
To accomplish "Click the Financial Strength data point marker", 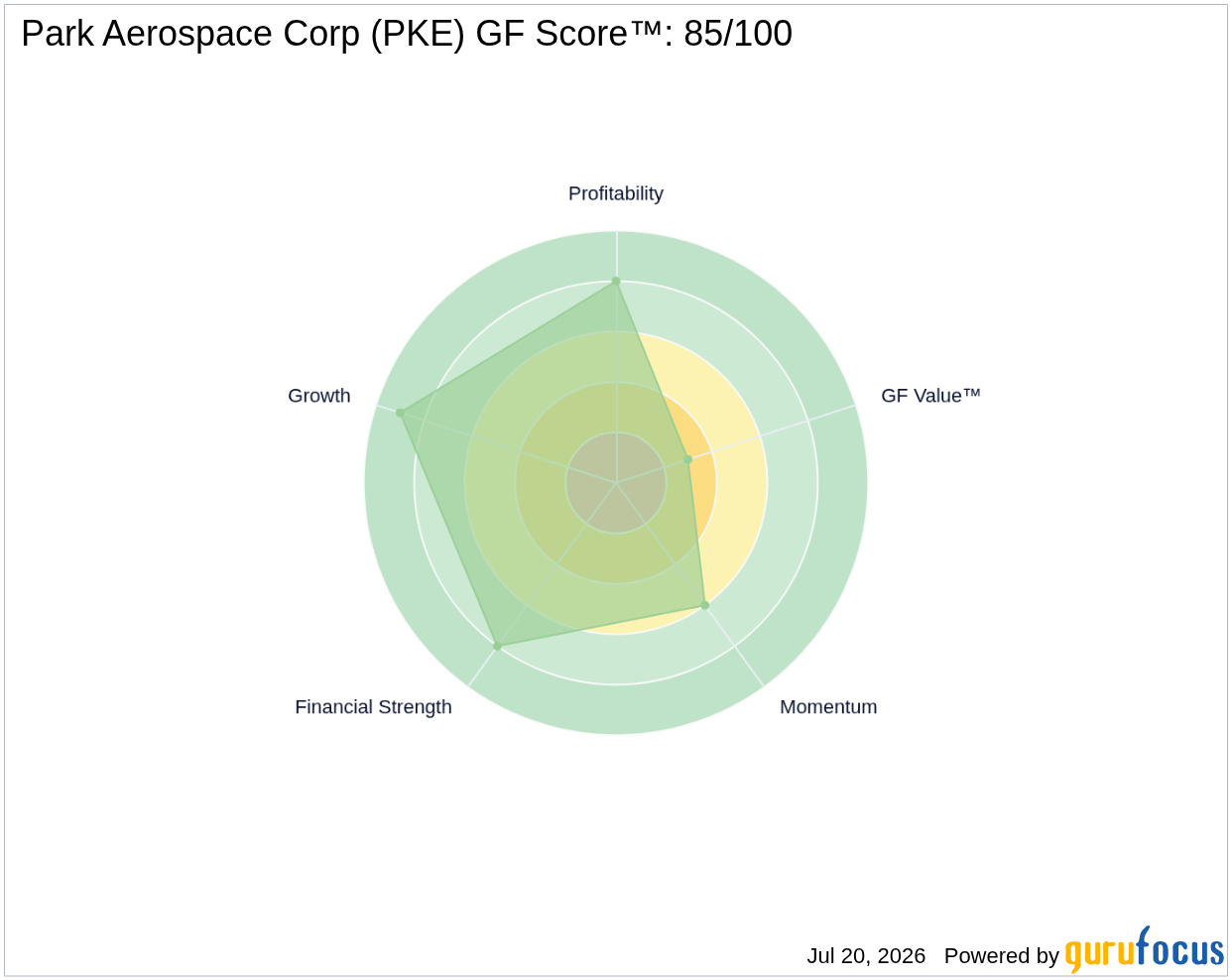I will click(x=497, y=646).
